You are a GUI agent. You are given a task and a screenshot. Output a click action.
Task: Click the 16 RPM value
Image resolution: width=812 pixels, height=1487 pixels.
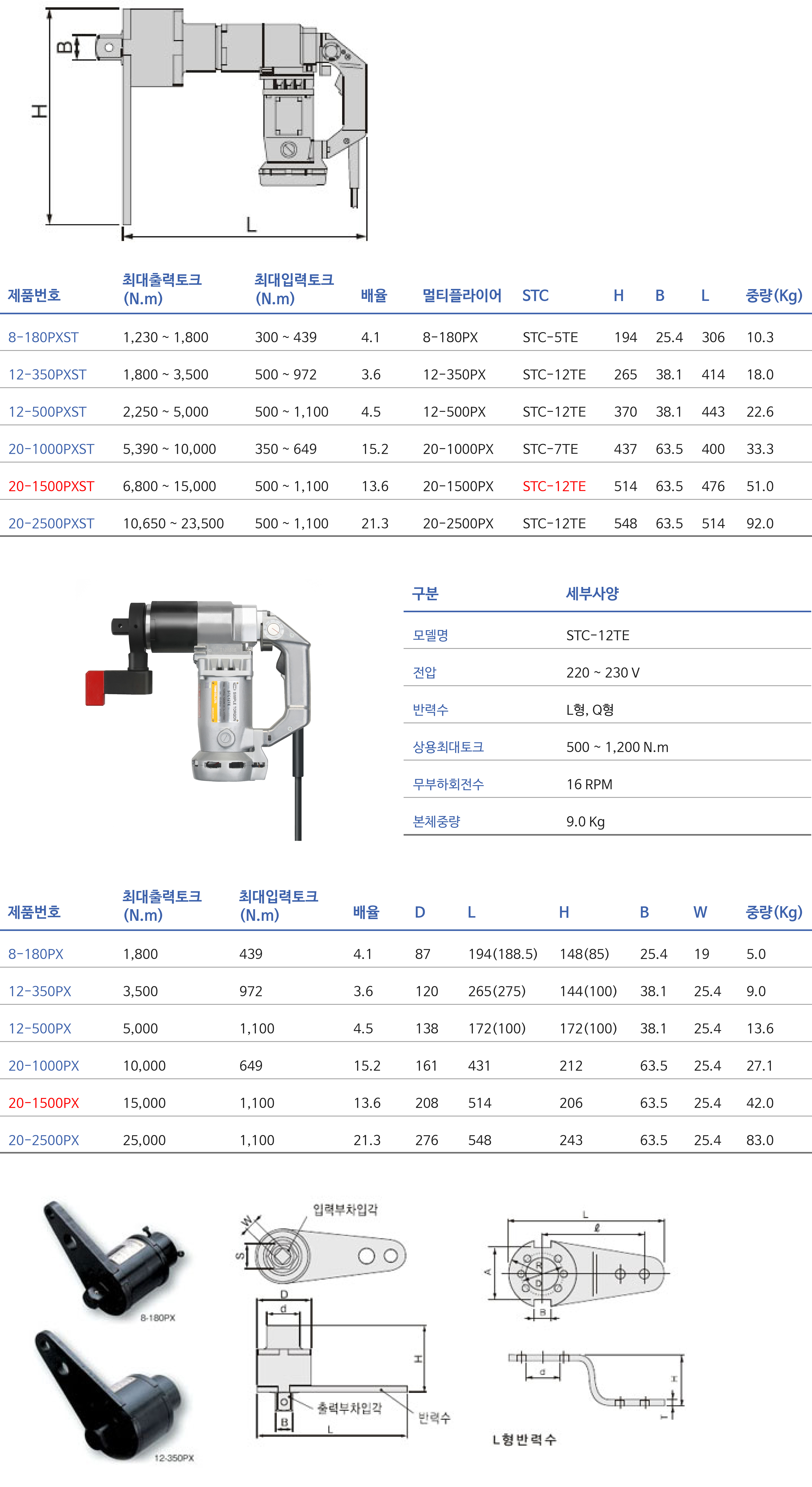pos(589,785)
